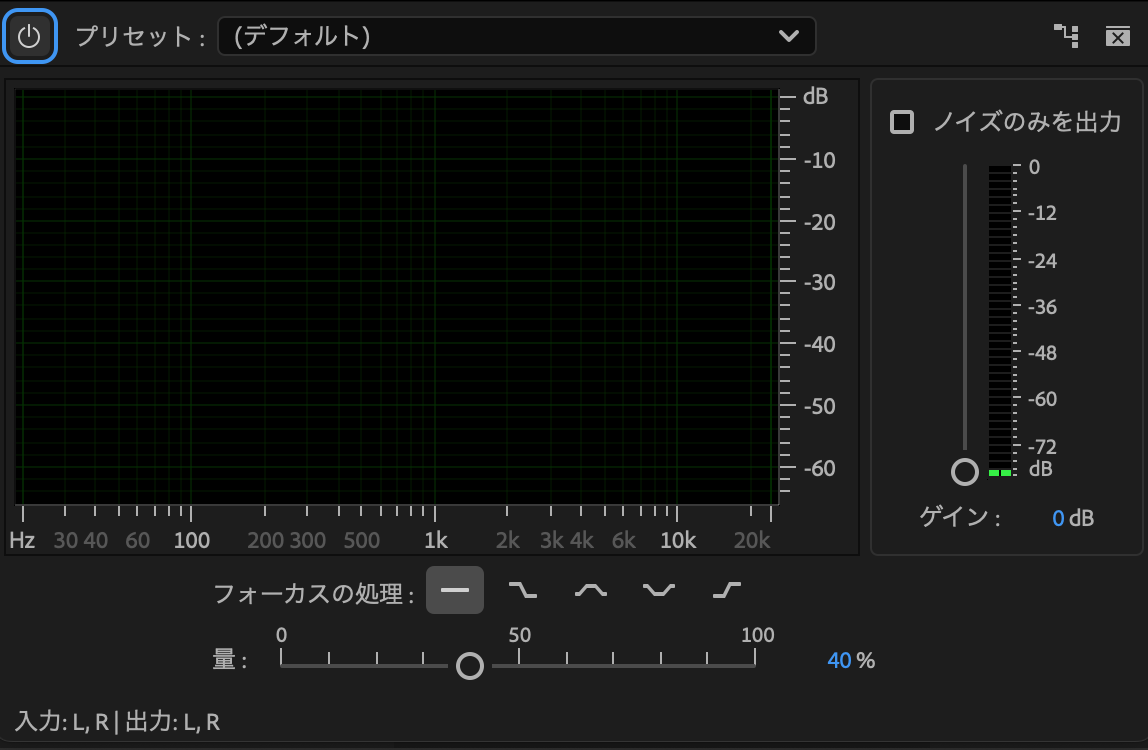The width and height of the screenshot is (1148, 750).
Task: Click the preset dropdown chevron arrow
Action: point(789,37)
